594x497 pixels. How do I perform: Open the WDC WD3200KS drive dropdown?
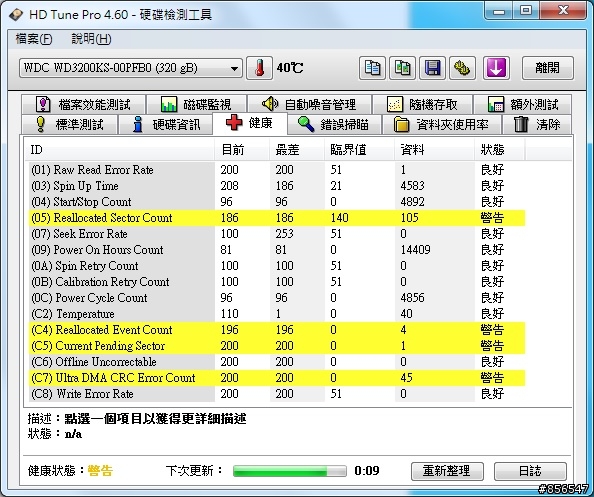[x=131, y=69]
